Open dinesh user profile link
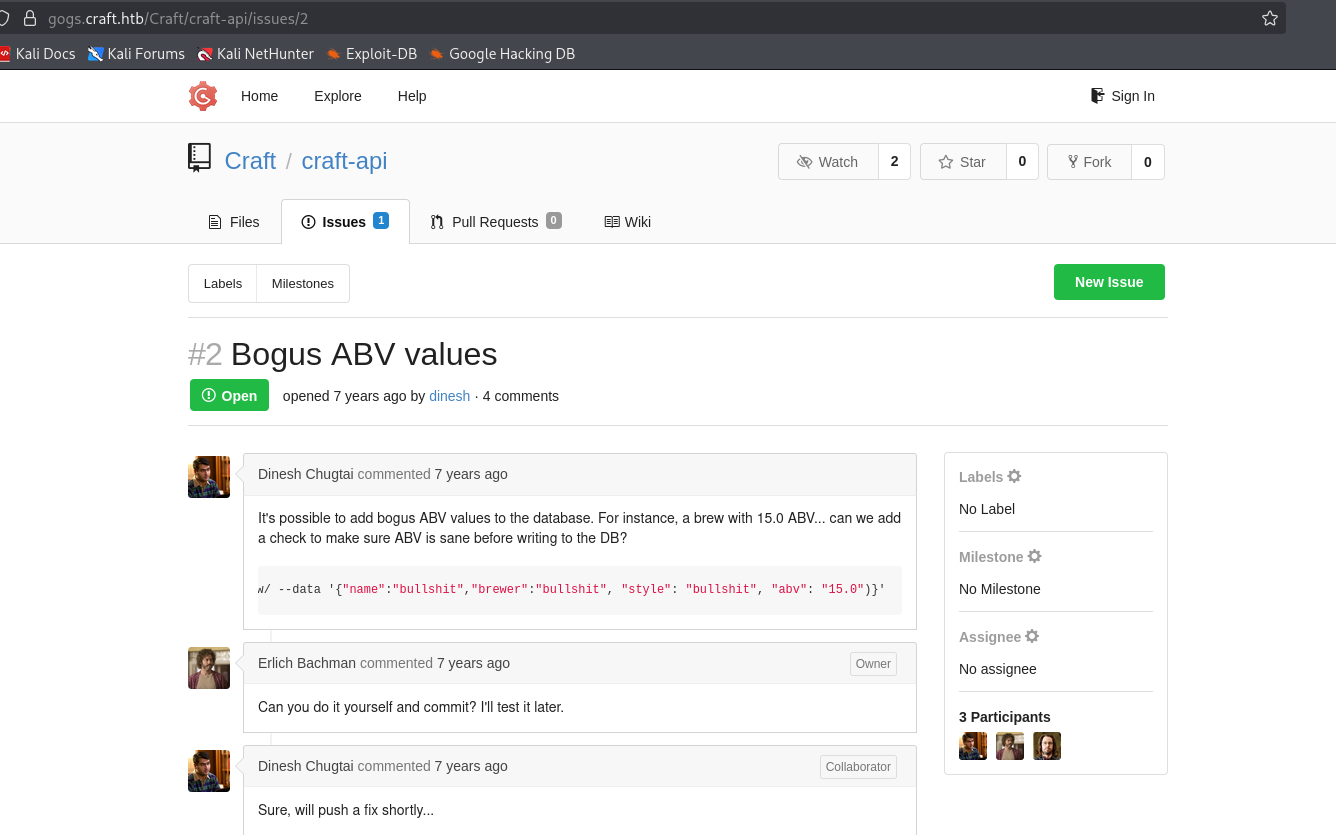This screenshot has height=835, width=1336. pos(450,396)
